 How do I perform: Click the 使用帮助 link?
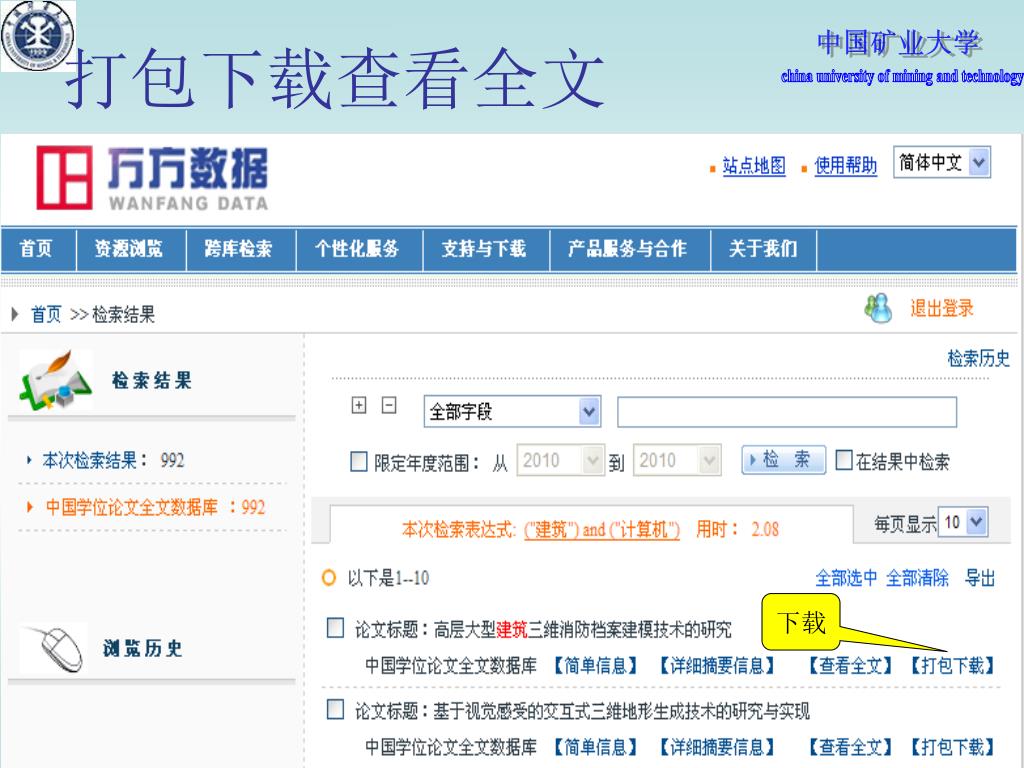click(846, 165)
